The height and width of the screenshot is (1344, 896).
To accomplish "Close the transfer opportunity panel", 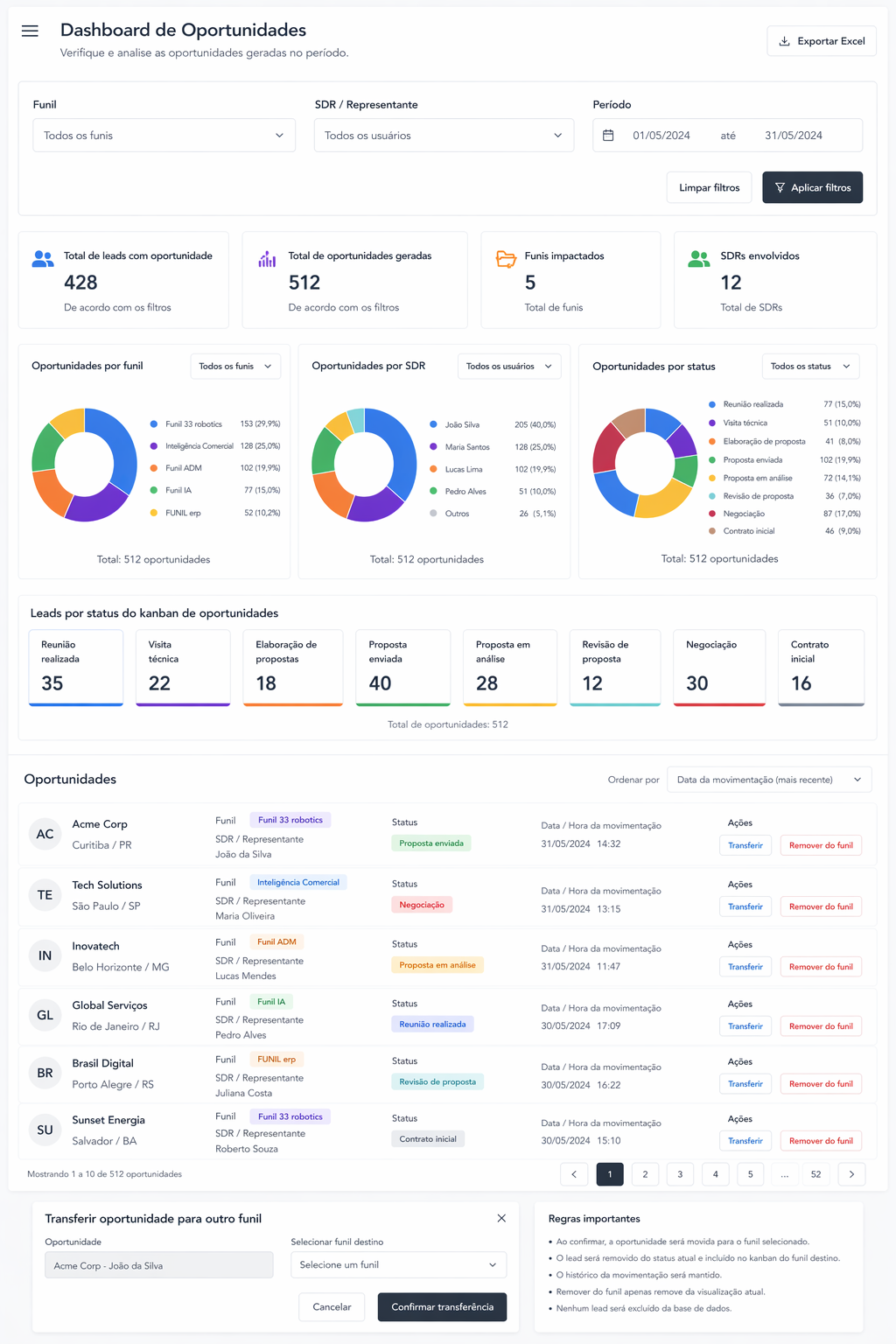I will (501, 1218).
